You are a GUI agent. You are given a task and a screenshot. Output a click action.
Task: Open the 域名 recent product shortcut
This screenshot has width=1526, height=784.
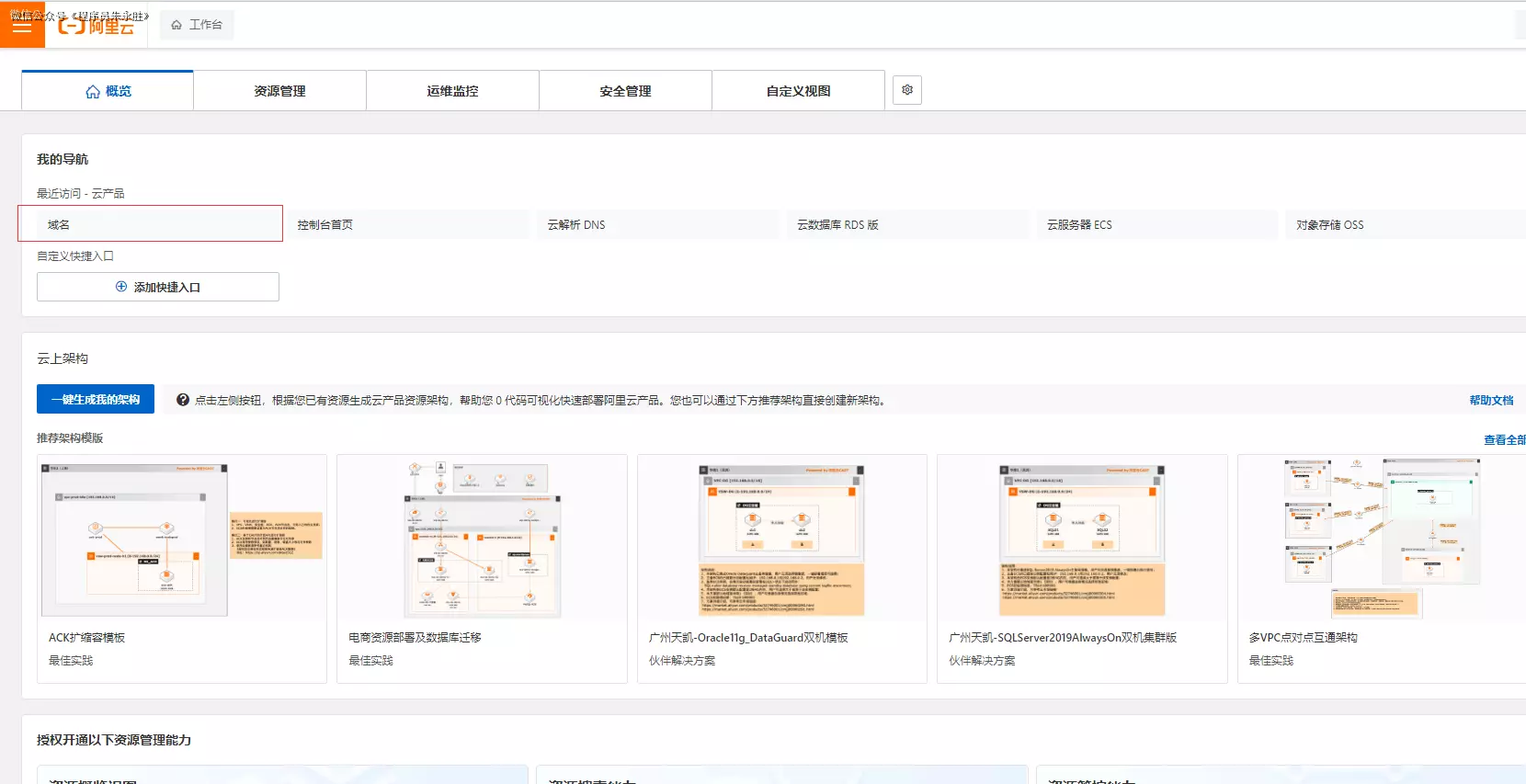(150, 224)
